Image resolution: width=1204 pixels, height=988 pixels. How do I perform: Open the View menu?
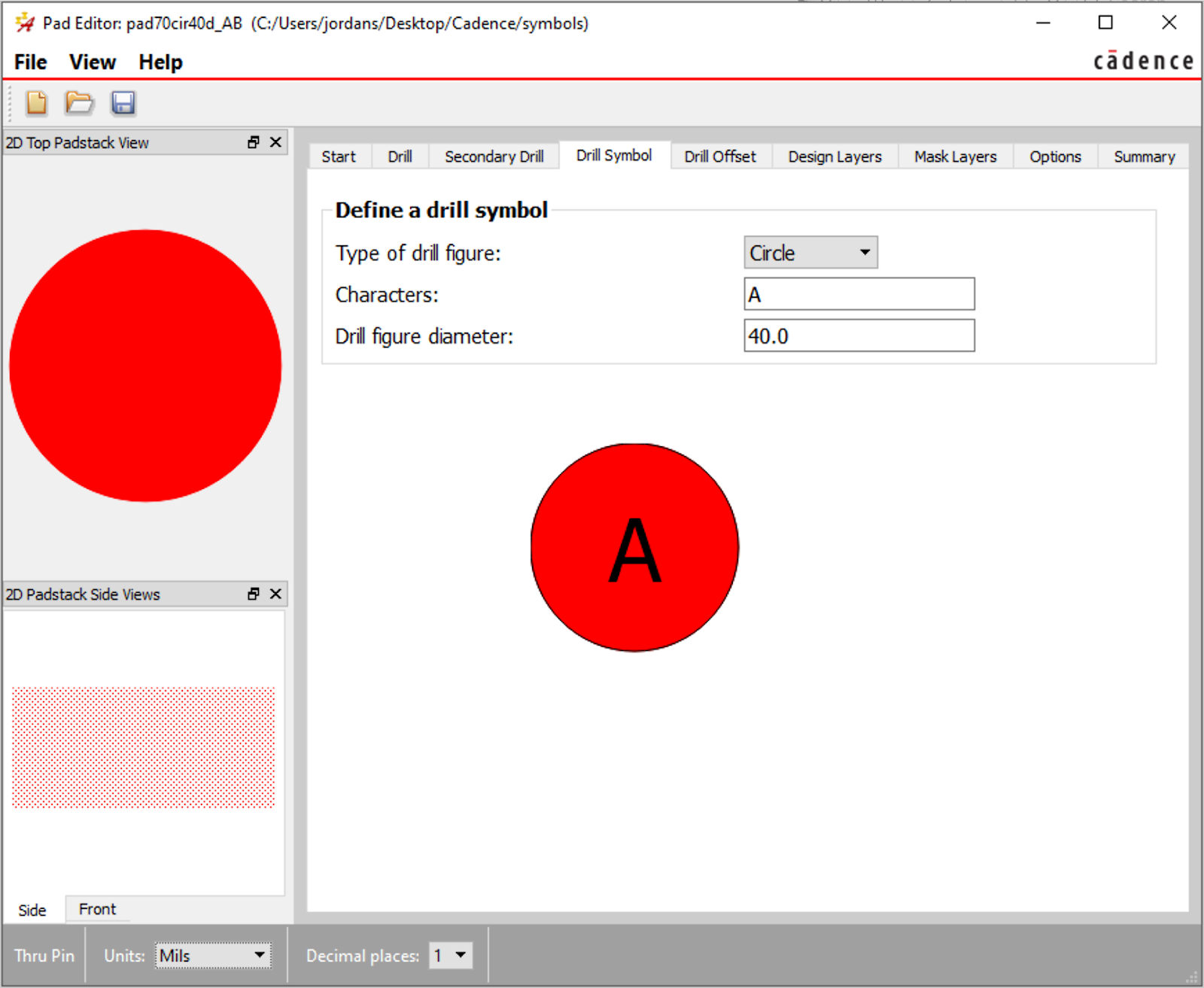pos(93,62)
